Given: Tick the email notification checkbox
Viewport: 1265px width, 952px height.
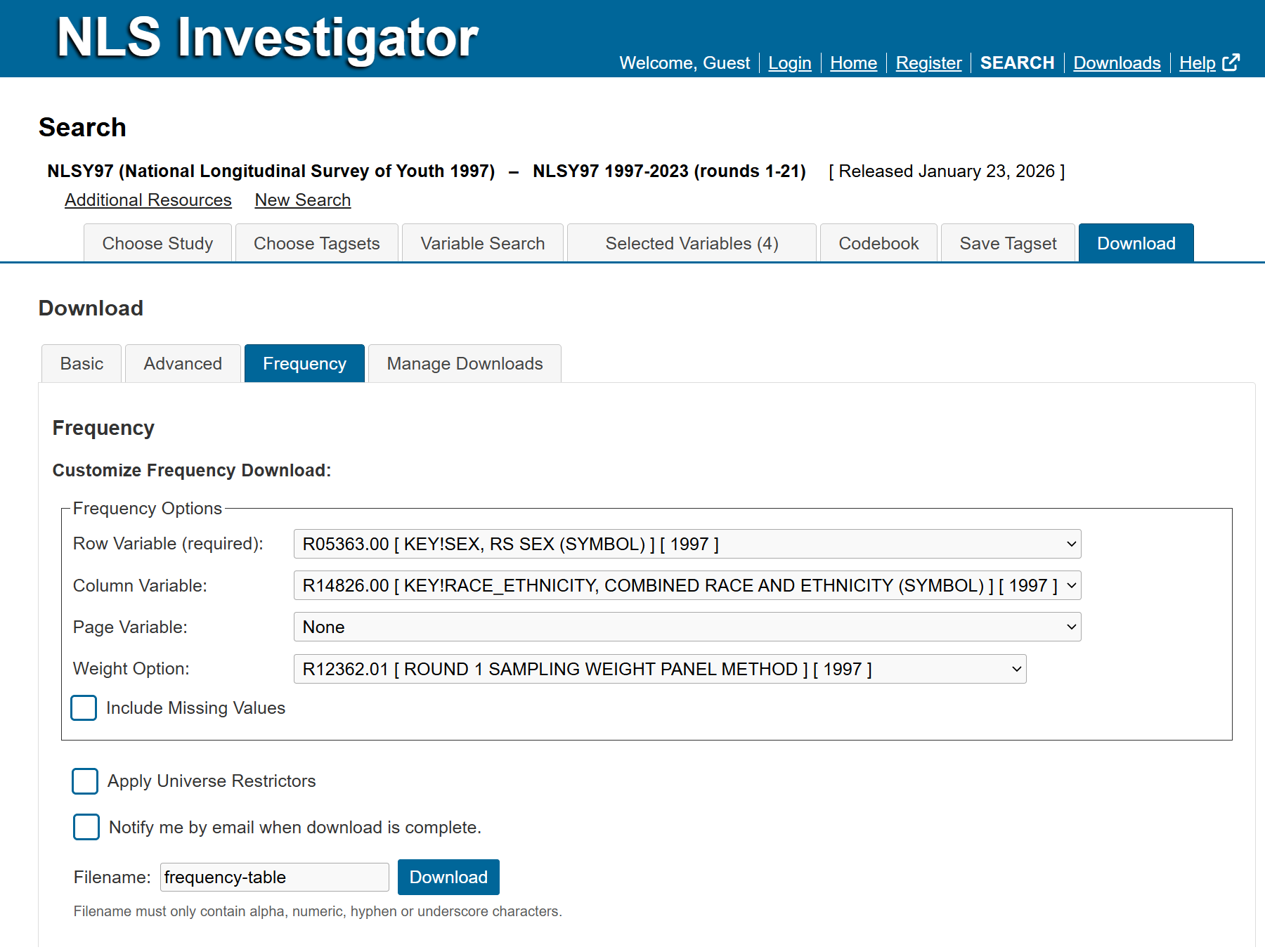Looking at the screenshot, I should click(86, 827).
